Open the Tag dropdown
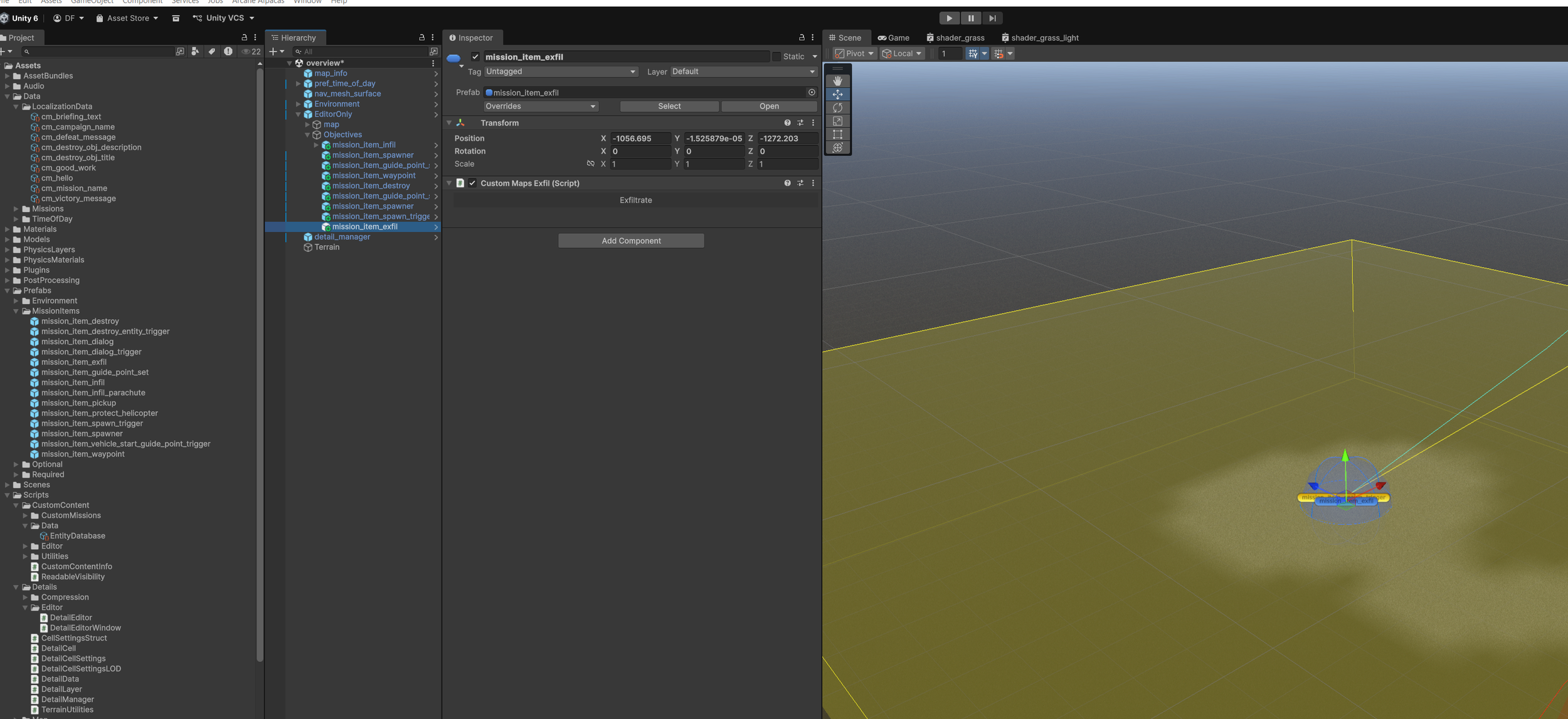The width and height of the screenshot is (1568, 719). [x=560, y=71]
